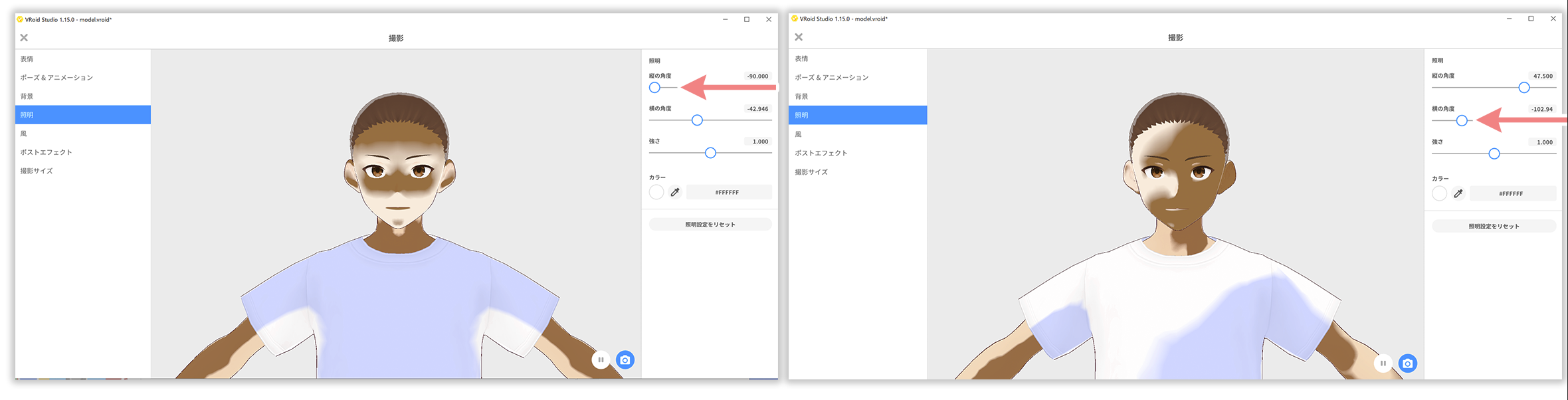Select ポストエフェクト in the left window sidebar
The width and height of the screenshot is (1568, 400).
[46, 152]
